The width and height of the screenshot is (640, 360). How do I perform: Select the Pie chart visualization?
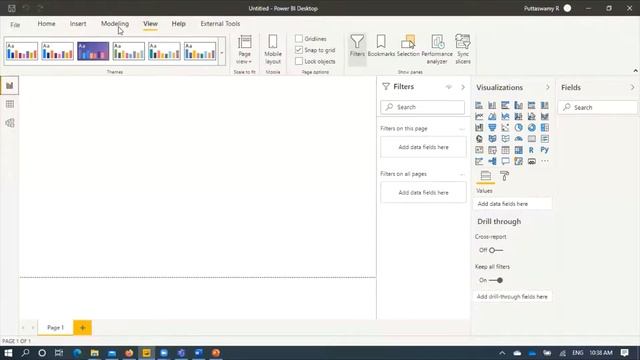click(518, 128)
